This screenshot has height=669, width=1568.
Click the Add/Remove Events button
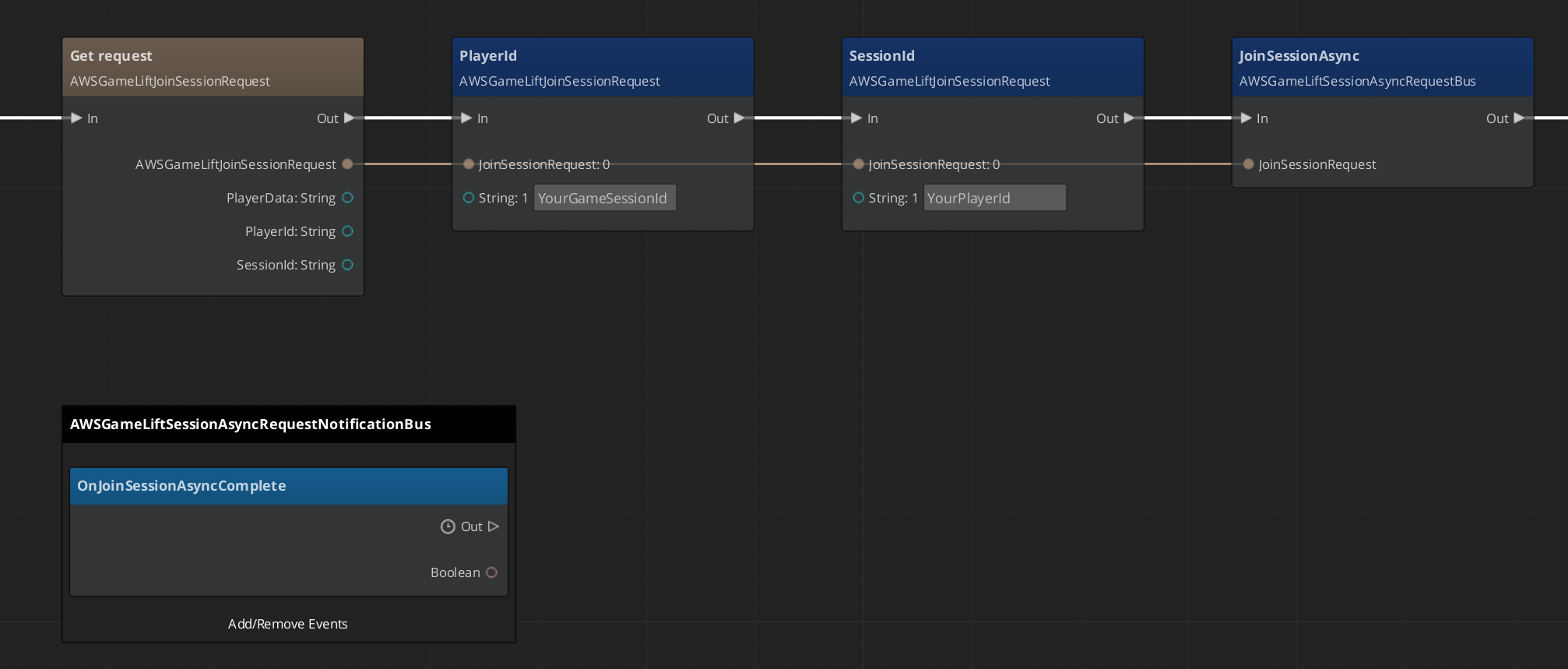[x=288, y=624]
